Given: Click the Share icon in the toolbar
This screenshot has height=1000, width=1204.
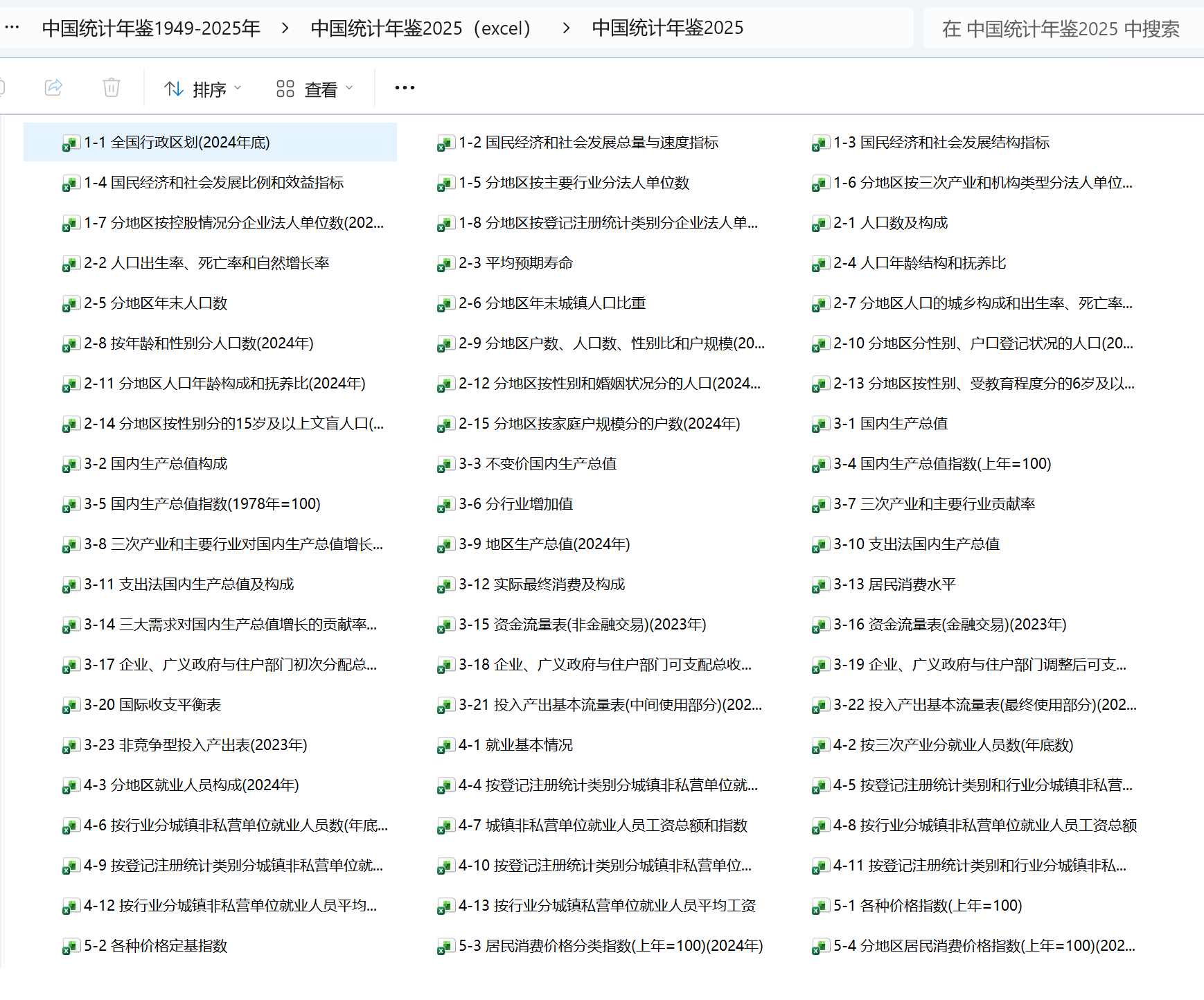Looking at the screenshot, I should click(53, 87).
